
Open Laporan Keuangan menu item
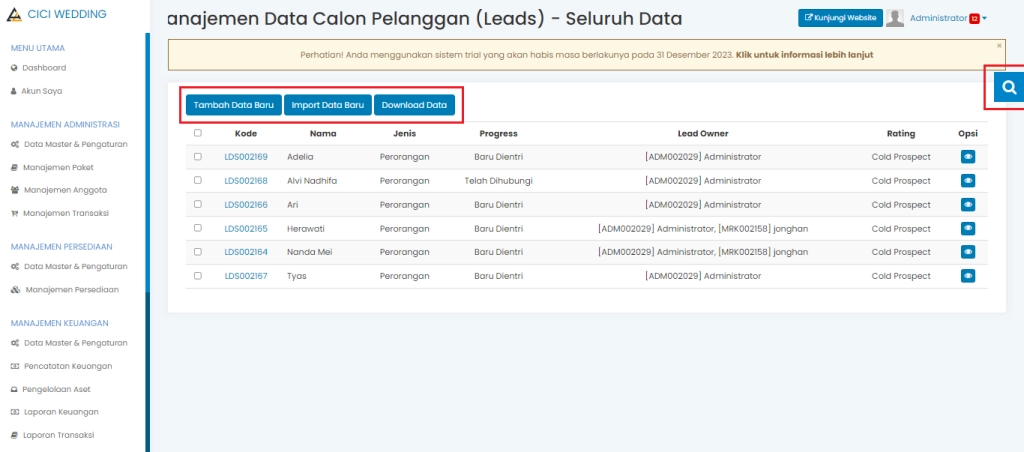click(61, 412)
